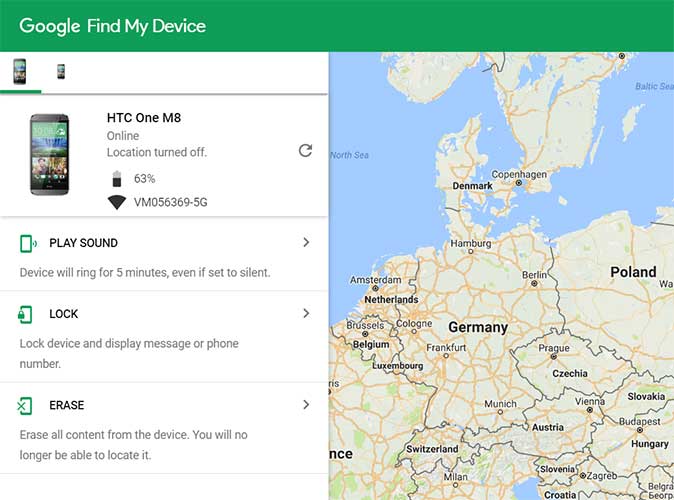Refresh the HTC One M8 device status
Viewport: 674px width, 500px height.
click(305, 150)
